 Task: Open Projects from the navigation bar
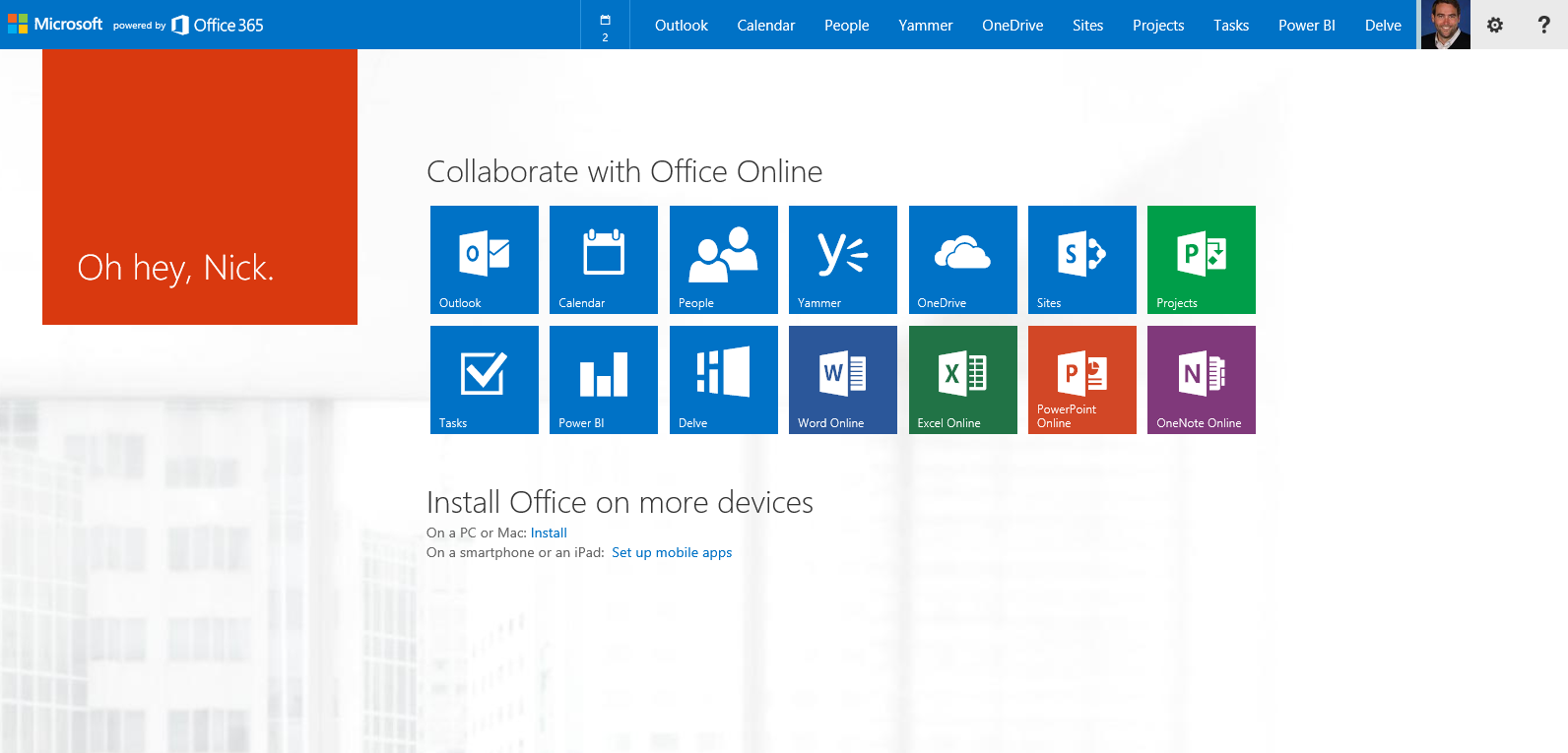tap(1158, 25)
